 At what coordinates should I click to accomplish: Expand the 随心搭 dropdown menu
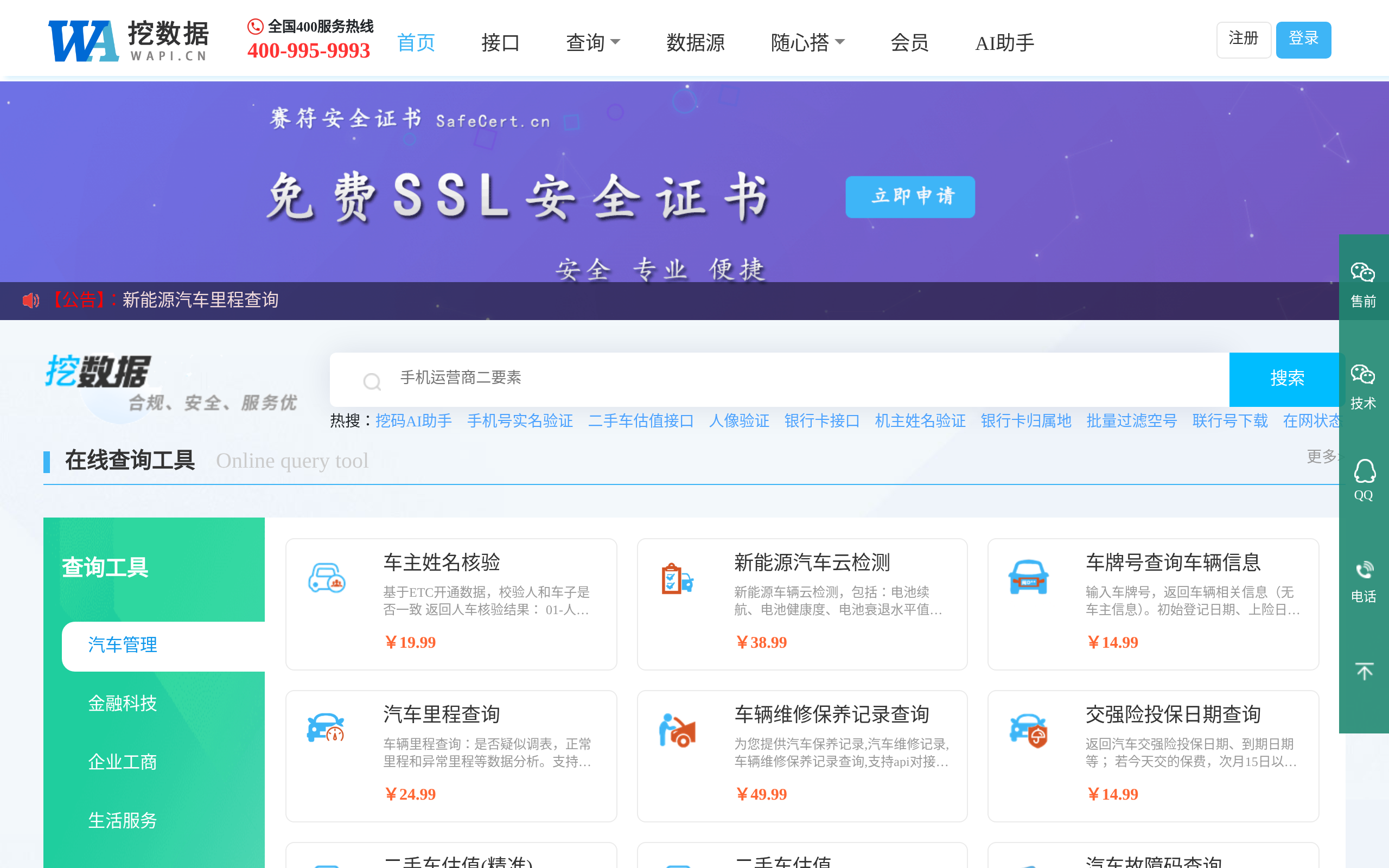pyautogui.click(x=807, y=42)
